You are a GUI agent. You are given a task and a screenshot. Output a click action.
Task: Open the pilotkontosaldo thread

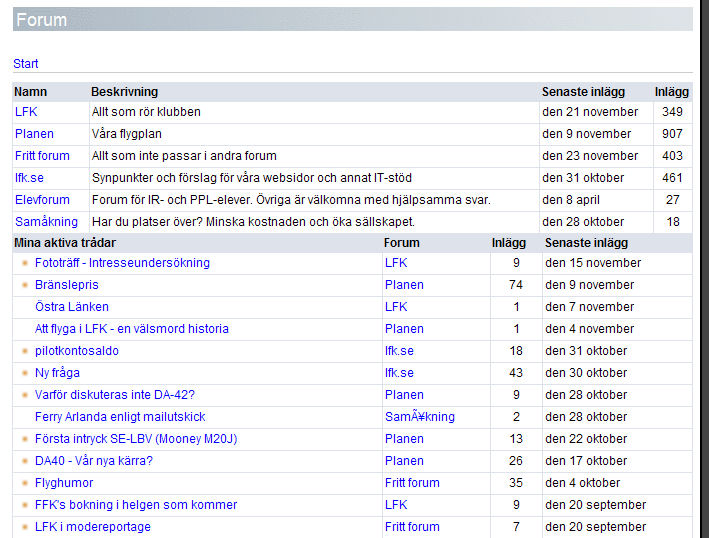tap(77, 351)
